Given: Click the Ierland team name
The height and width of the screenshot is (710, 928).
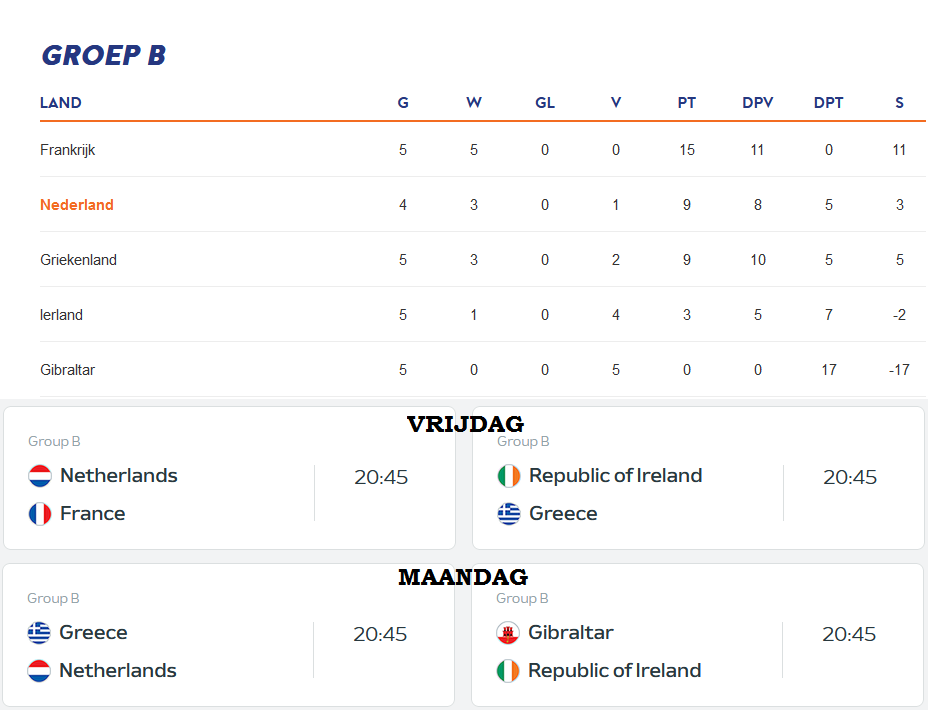Looking at the screenshot, I should [61, 315].
